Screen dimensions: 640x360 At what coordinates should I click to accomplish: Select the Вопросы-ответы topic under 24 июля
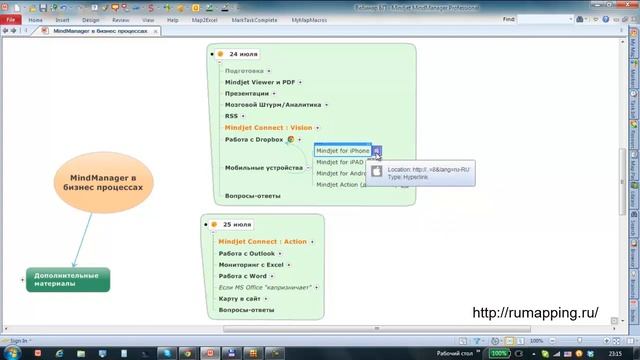pyautogui.click(x=253, y=196)
